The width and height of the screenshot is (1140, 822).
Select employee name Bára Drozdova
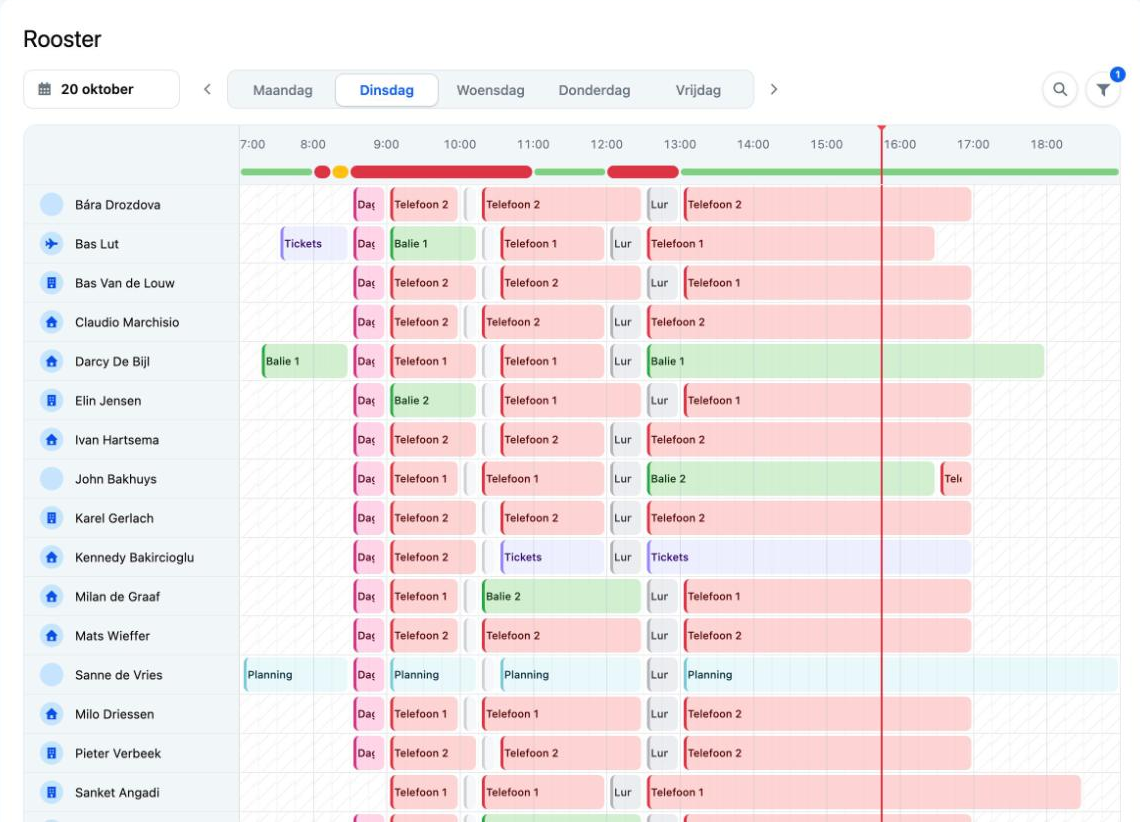pyautogui.click(x=118, y=205)
